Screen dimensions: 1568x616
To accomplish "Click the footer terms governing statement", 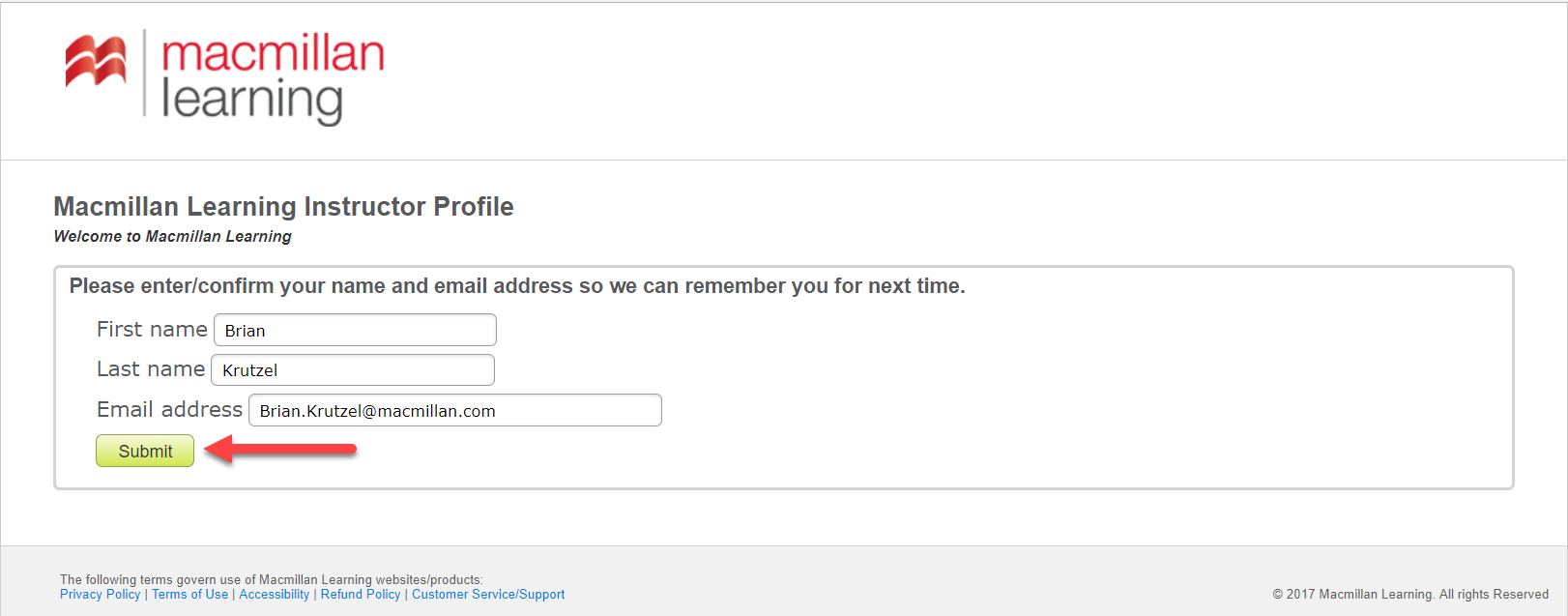I will pos(271,580).
